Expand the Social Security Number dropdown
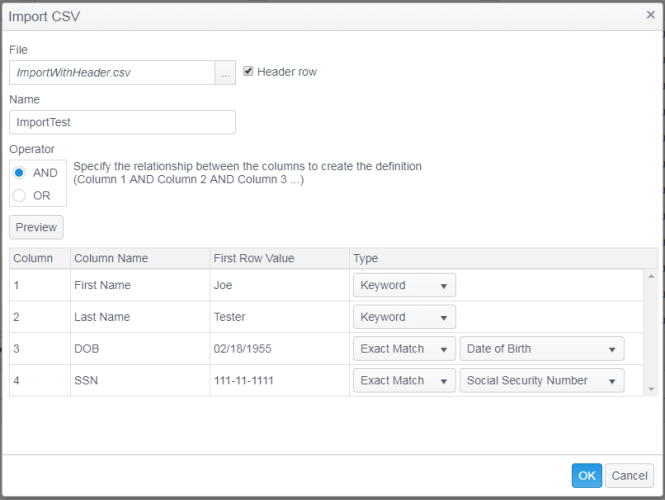Viewport: 665px width, 500px height. pyautogui.click(x=541, y=381)
